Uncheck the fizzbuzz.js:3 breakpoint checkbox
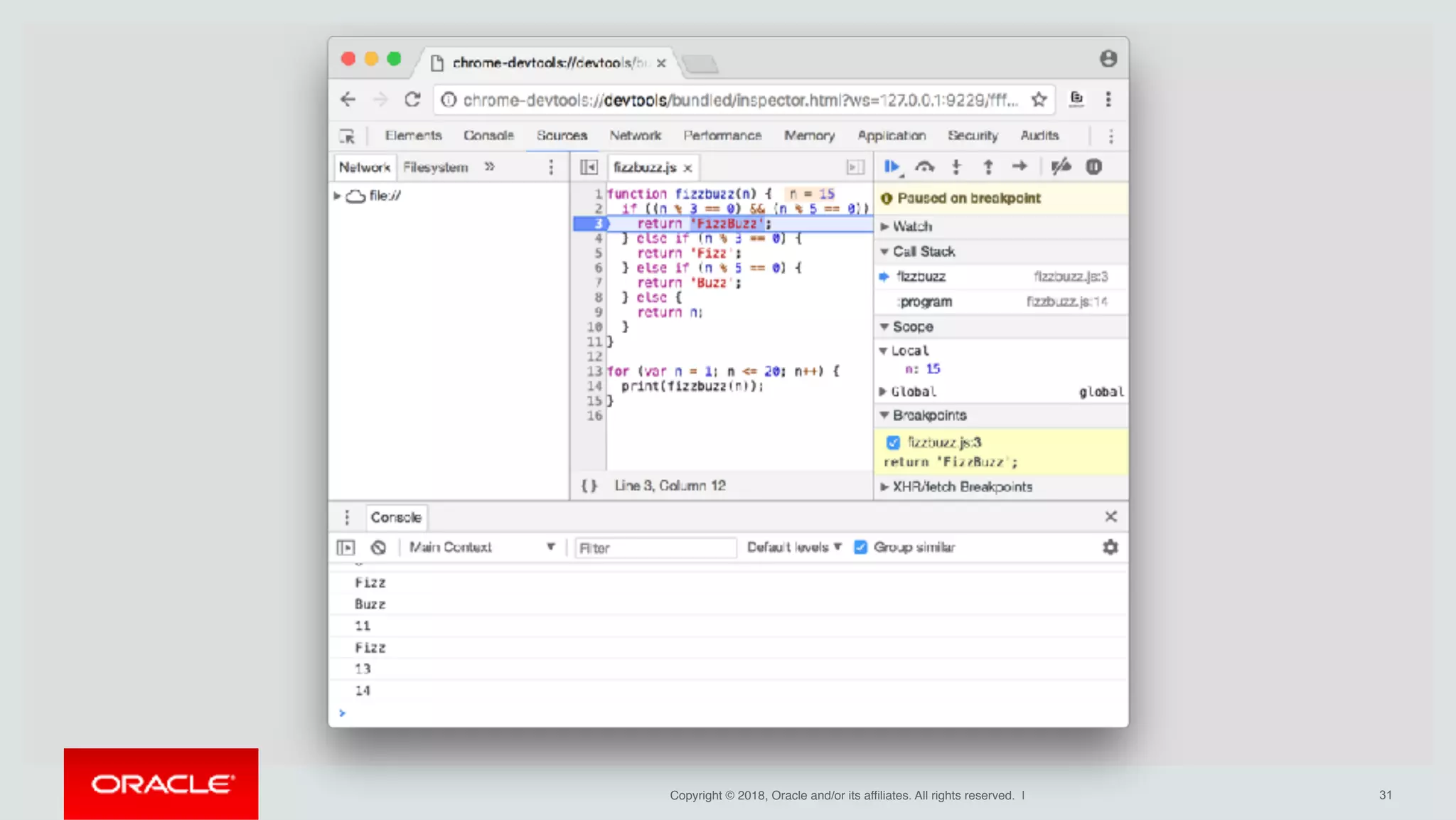This screenshot has height=820, width=1456. point(893,442)
